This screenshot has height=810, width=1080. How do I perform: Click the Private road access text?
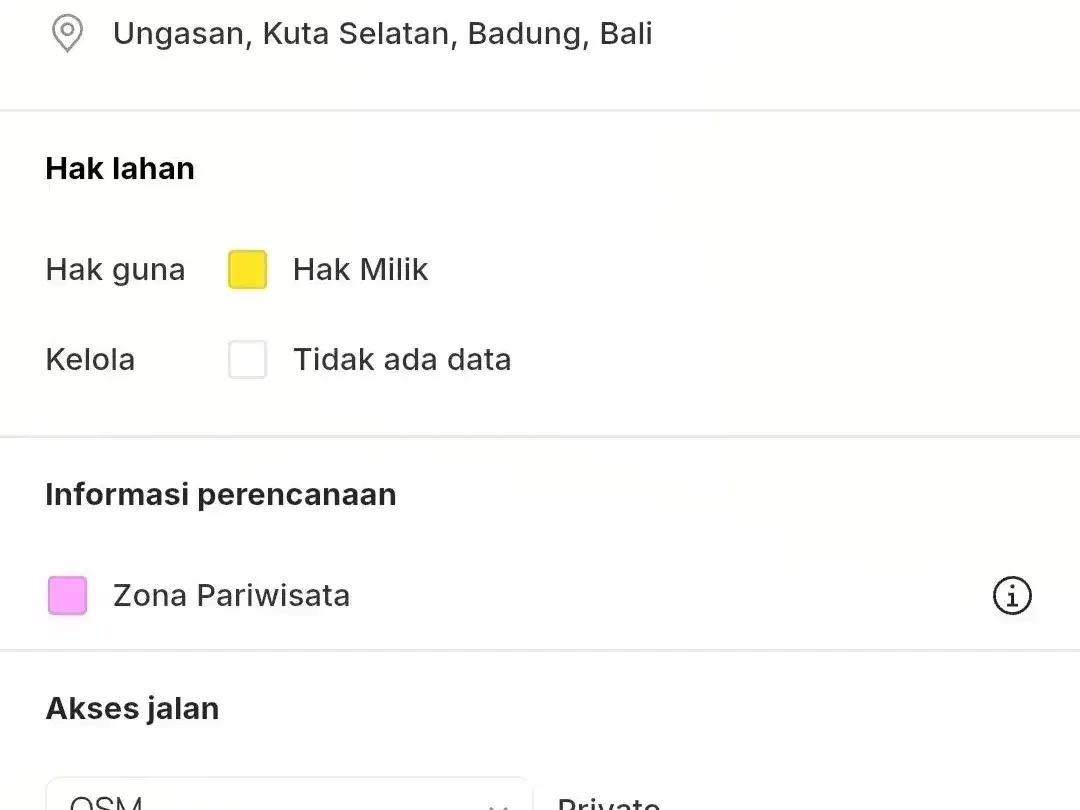pyautogui.click(x=609, y=802)
